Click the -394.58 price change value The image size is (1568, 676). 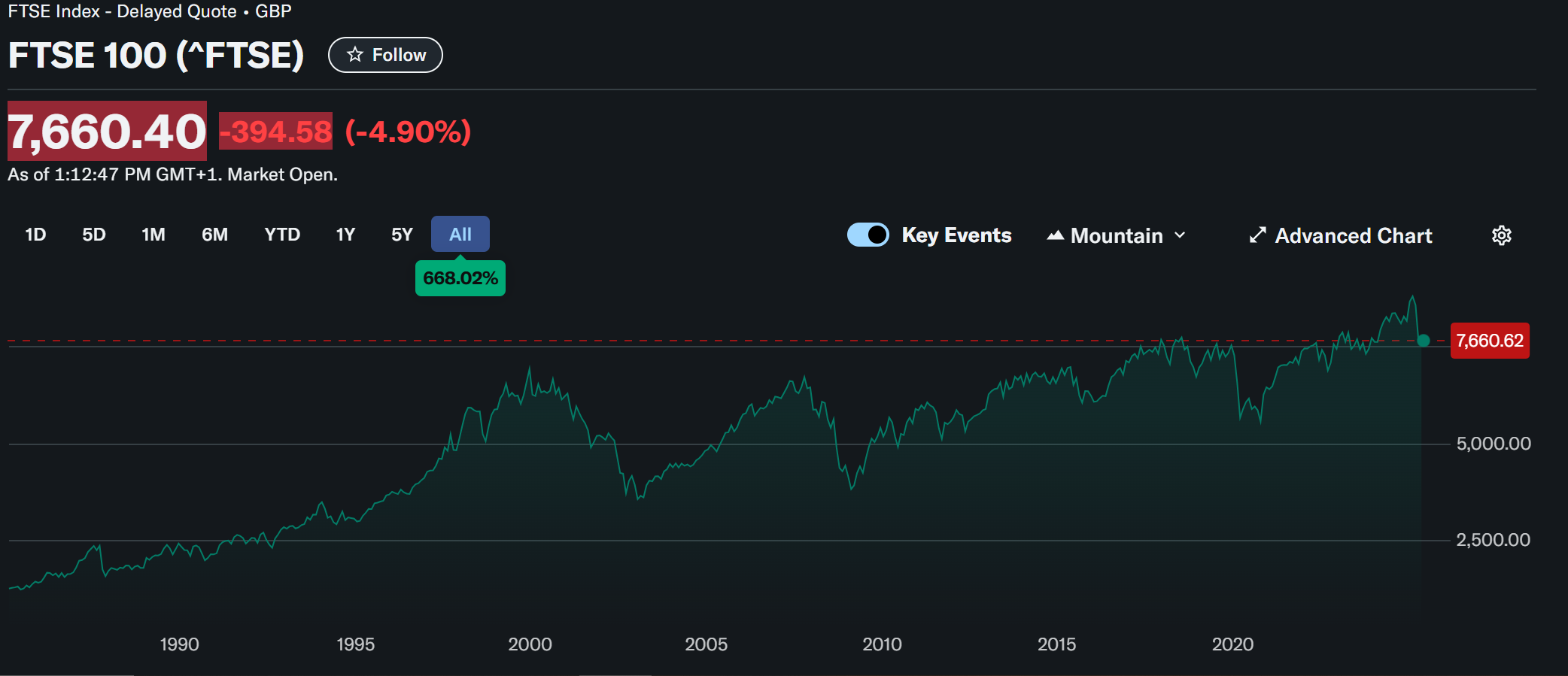275,132
